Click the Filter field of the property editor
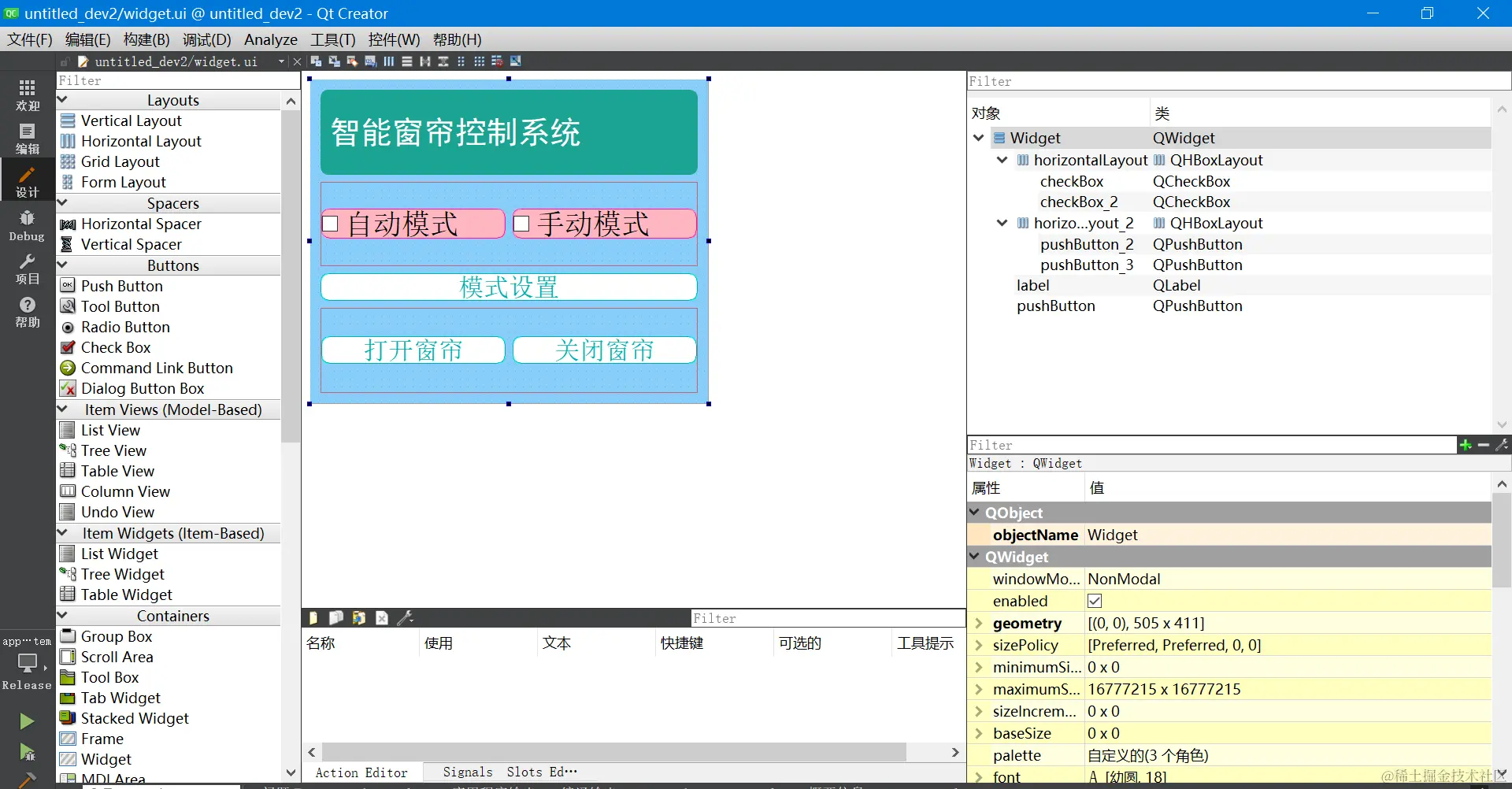 (x=1181, y=445)
